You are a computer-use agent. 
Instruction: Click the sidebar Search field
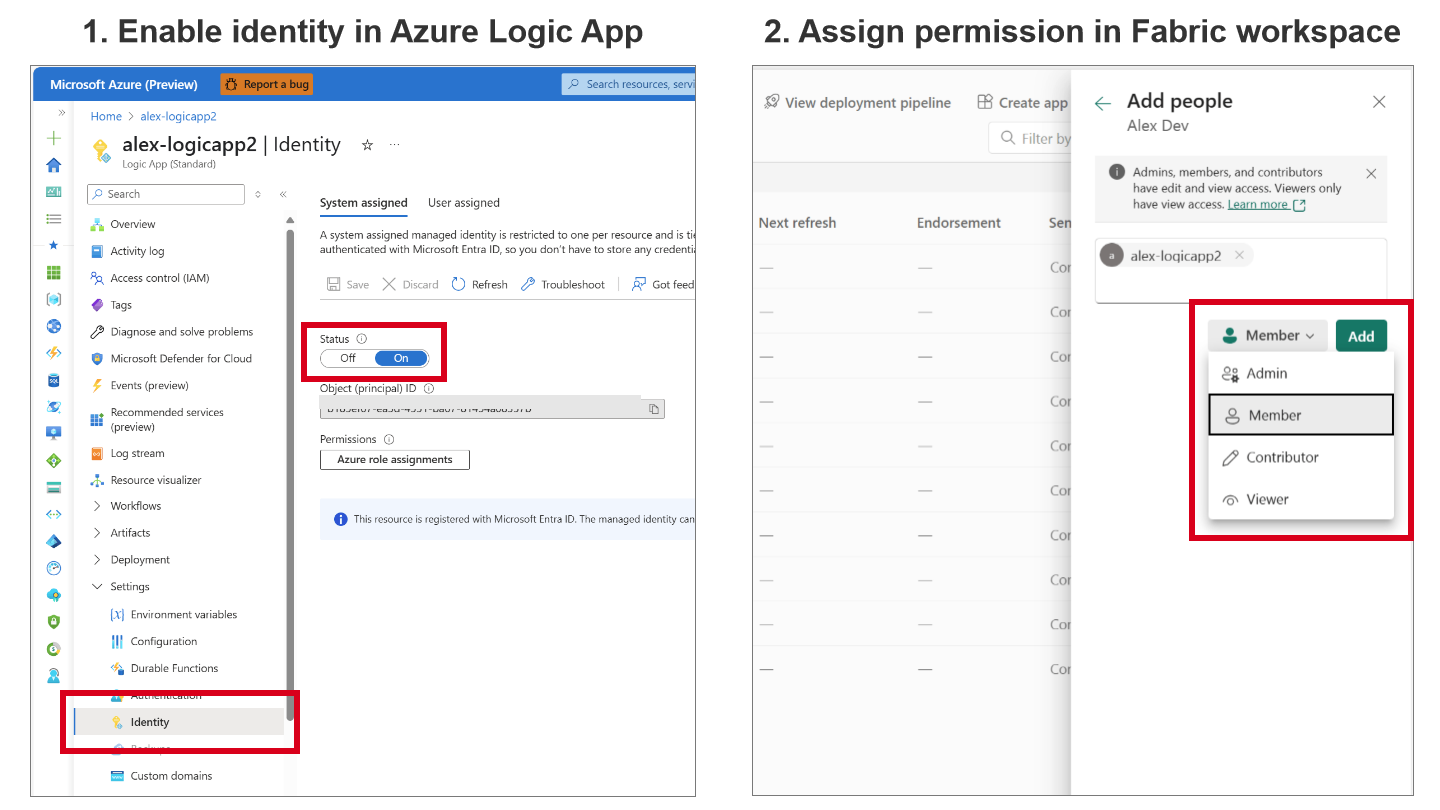point(166,194)
